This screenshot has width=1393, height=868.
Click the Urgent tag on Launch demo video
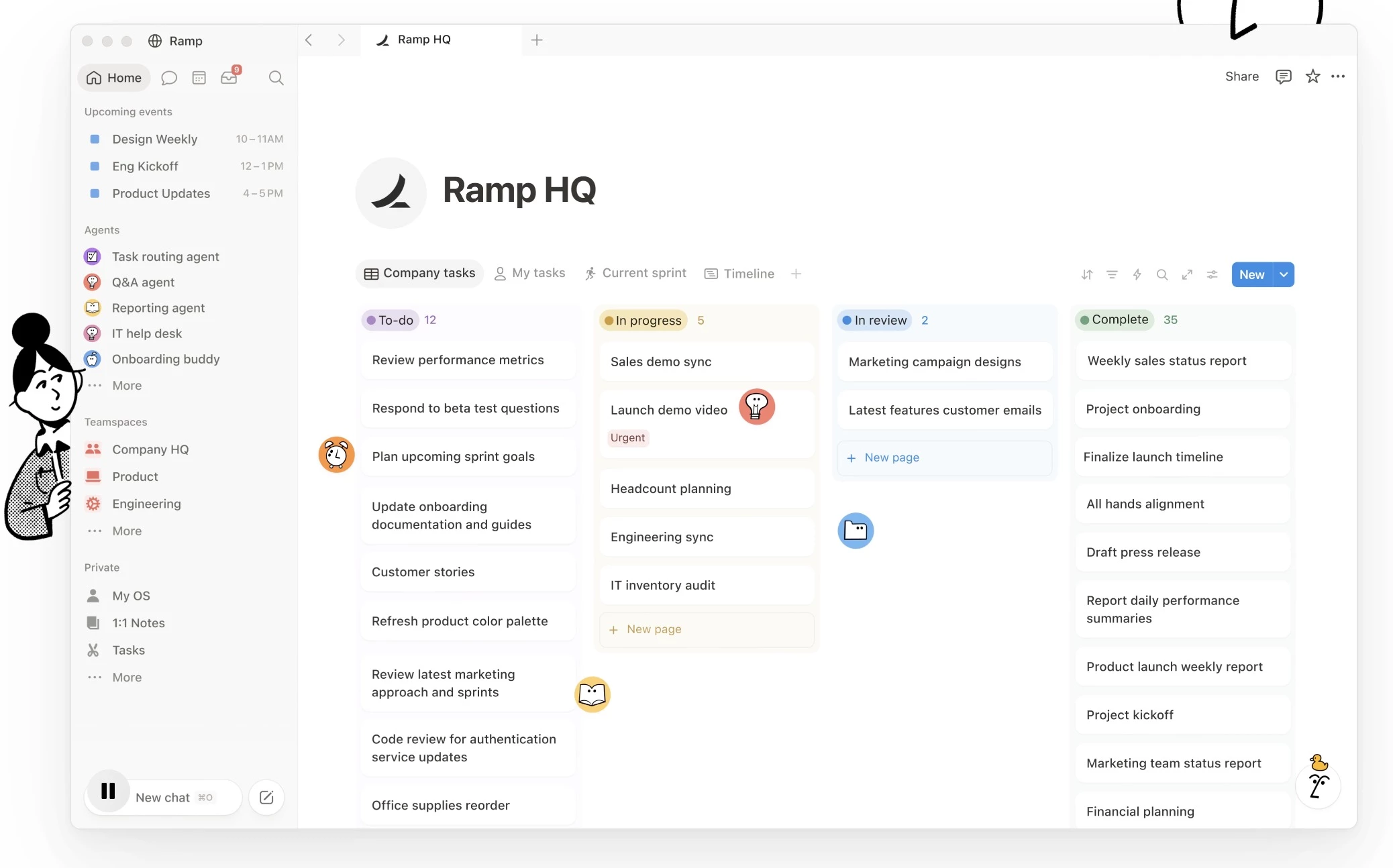click(x=627, y=438)
